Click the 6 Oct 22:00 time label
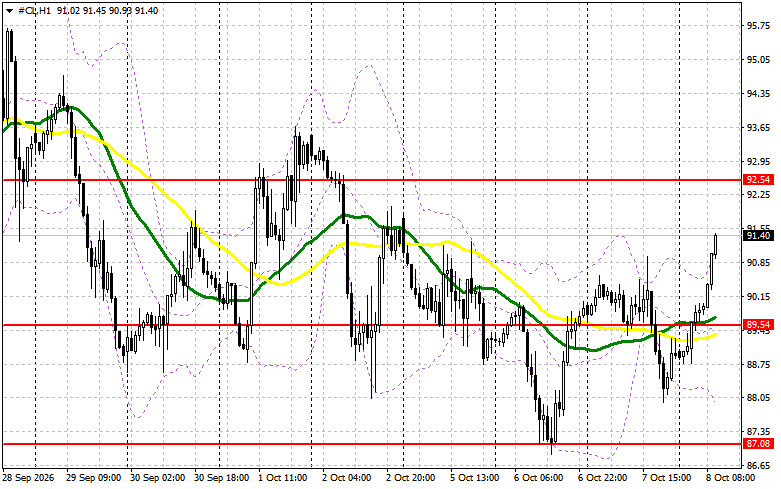This screenshot has height=489, width=781. point(603,478)
